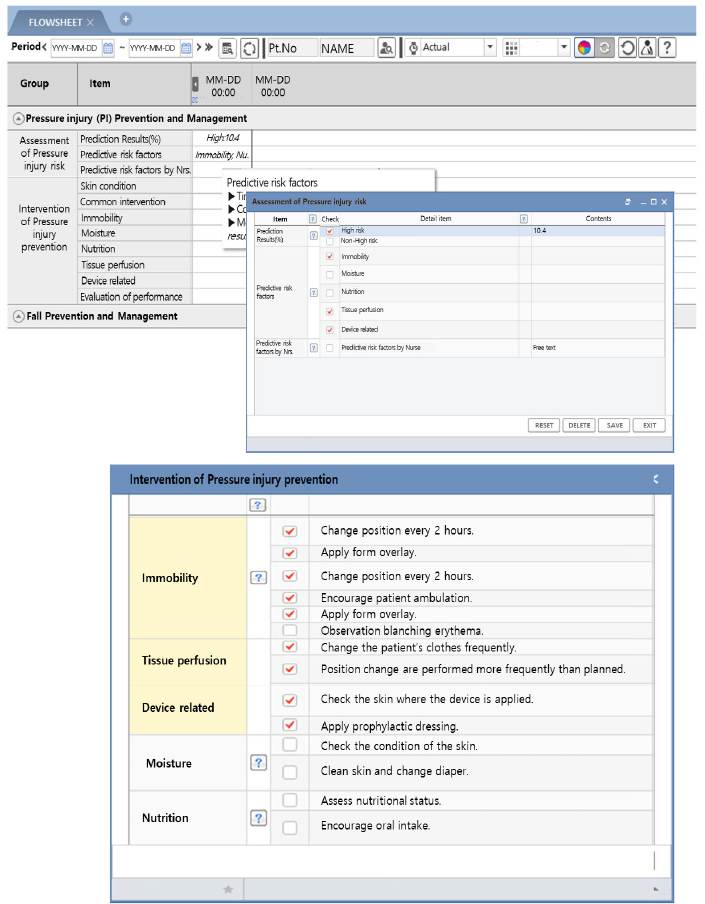The height and width of the screenshot is (904, 705).
Task: Click the DELETE button
Action: [x=579, y=425]
